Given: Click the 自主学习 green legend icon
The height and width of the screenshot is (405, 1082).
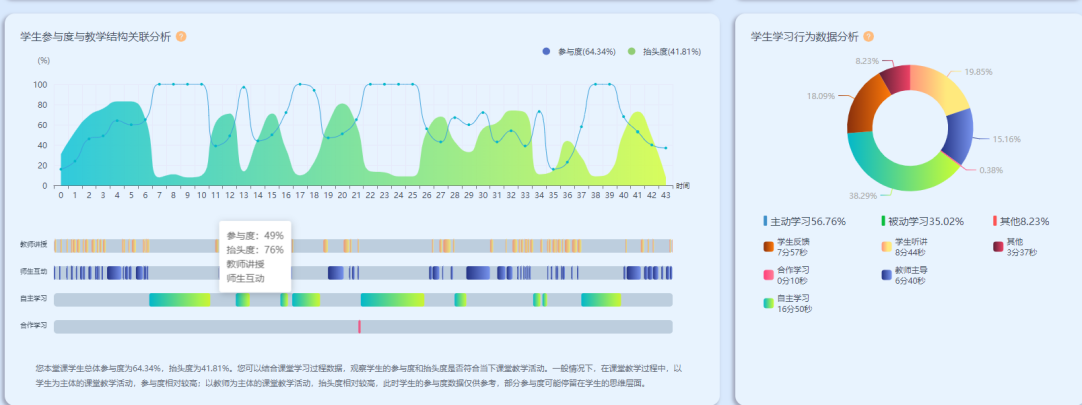Looking at the screenshot, I should pos(768,302).
